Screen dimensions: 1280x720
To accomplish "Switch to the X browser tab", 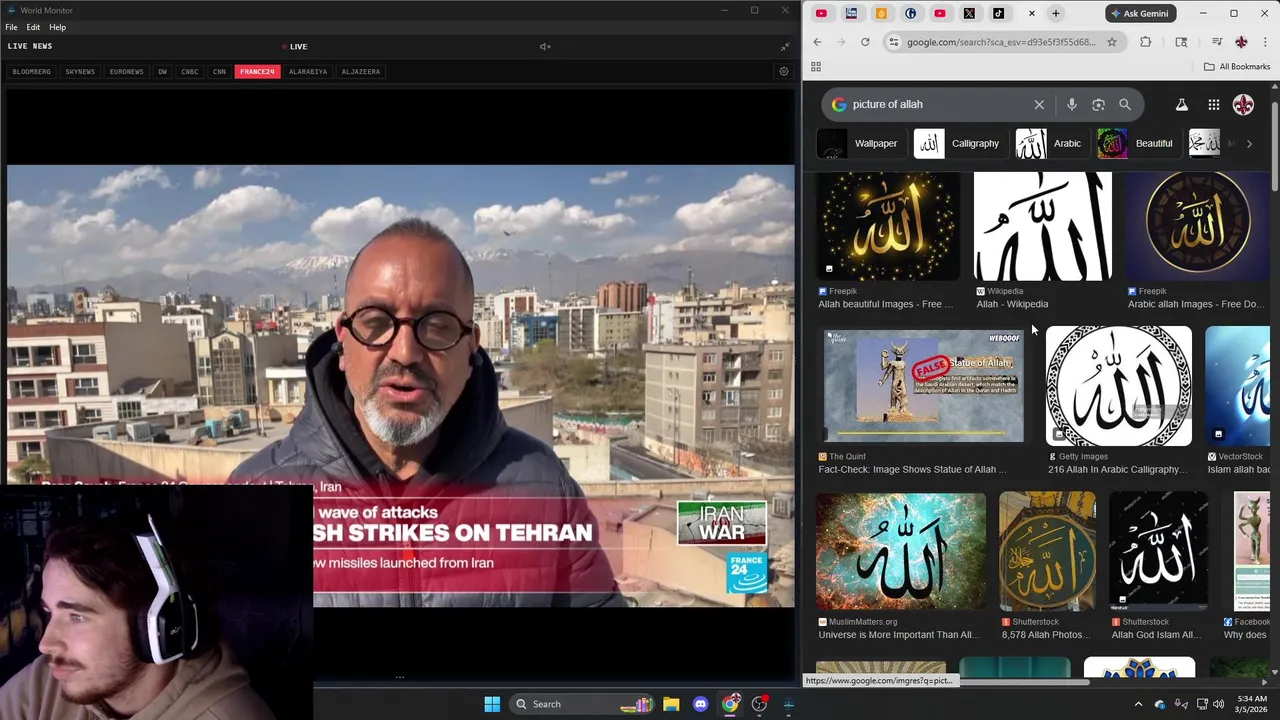I will 969,13.
